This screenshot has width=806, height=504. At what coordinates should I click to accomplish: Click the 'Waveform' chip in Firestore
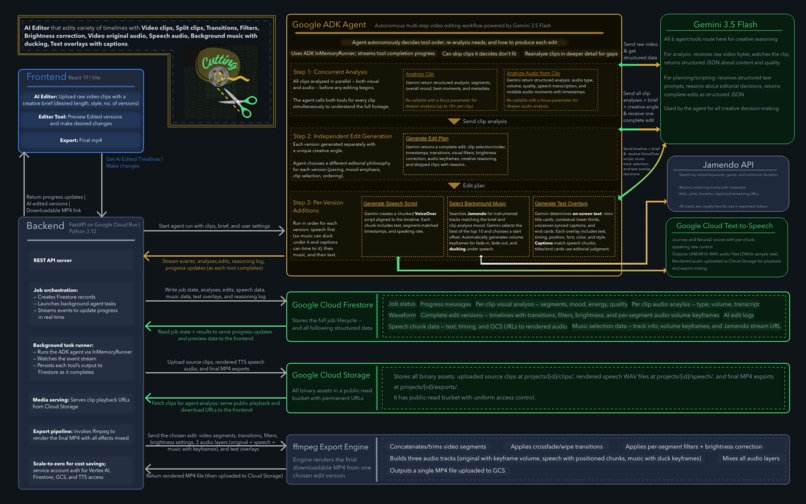402,315
